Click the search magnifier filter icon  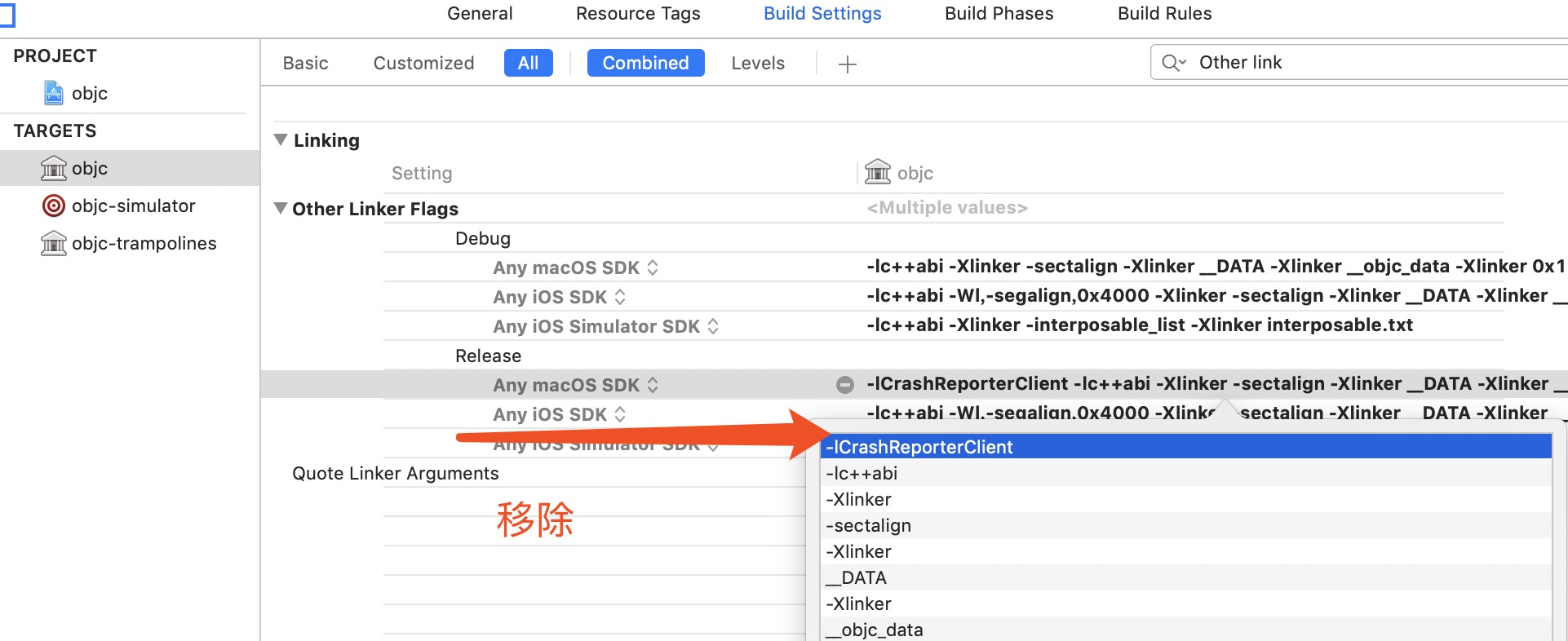[x=1173, y=63]
